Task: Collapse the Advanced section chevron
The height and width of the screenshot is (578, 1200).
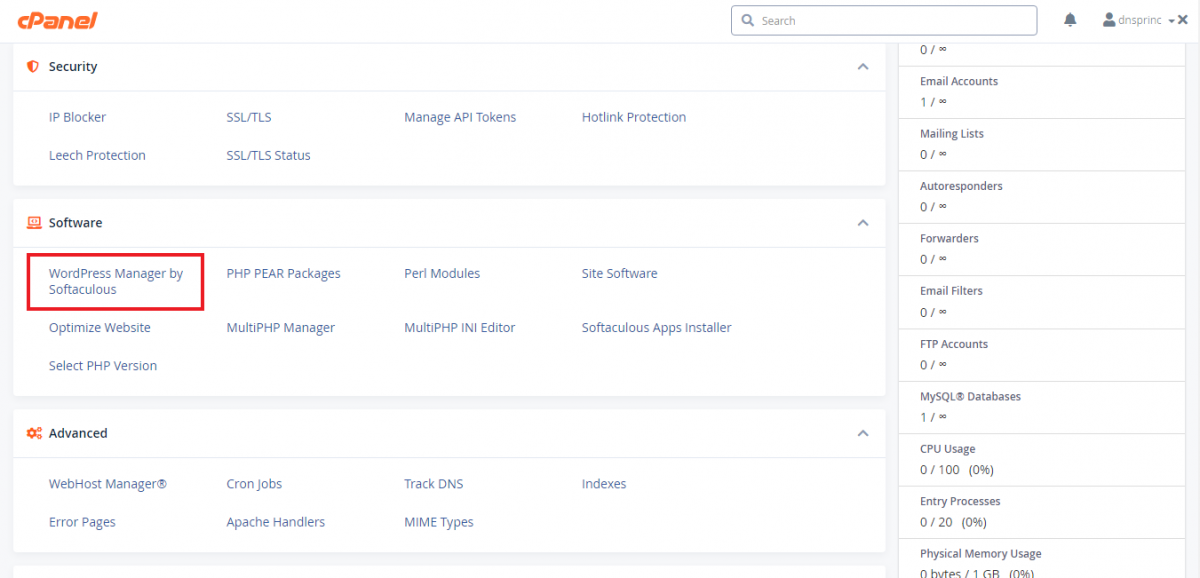Action: [x=863, y=433]
